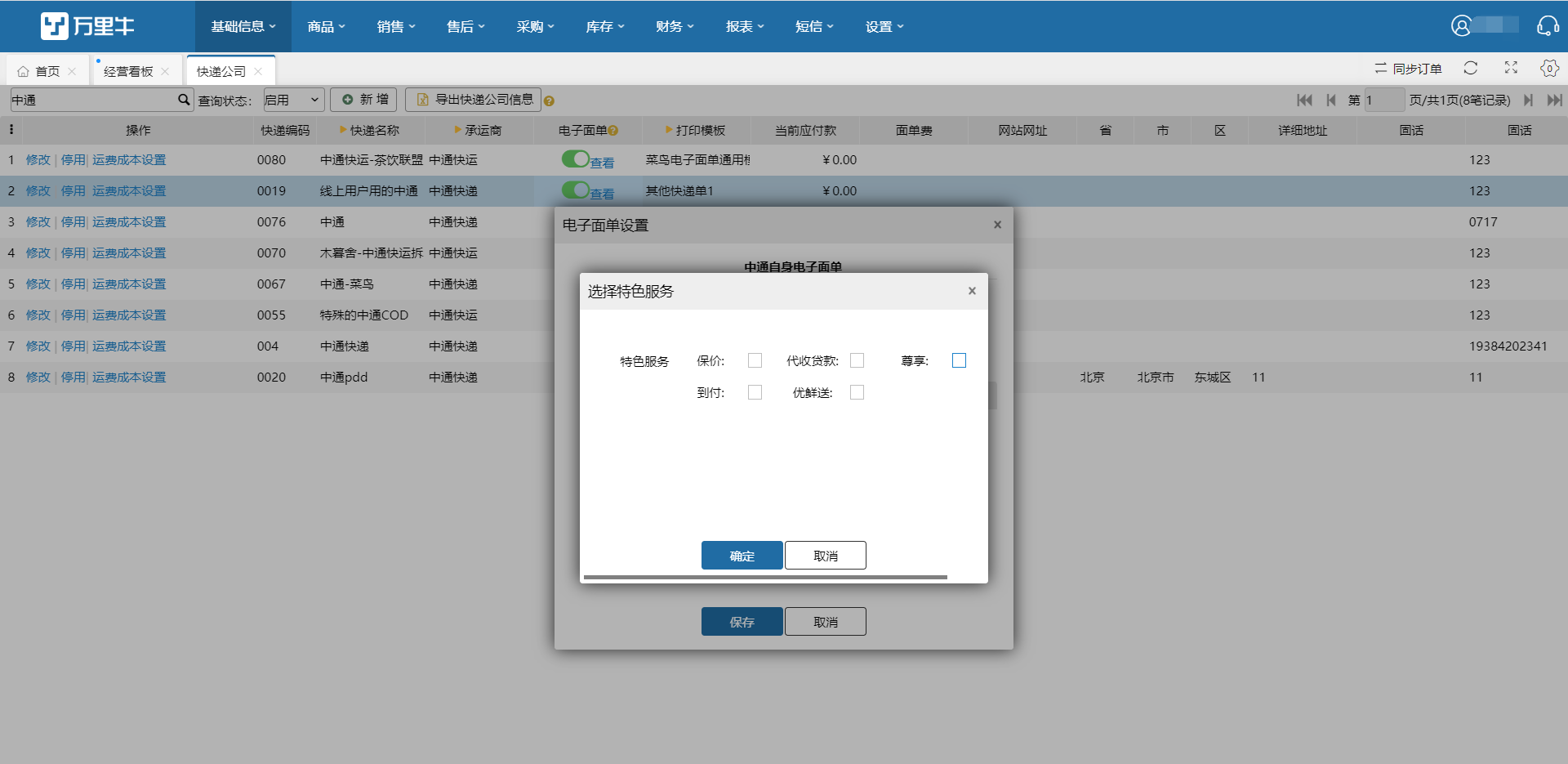Click the 同步订单 sync icon
This screenshot has width=1568, height=764.
(x=1380, y=69)
